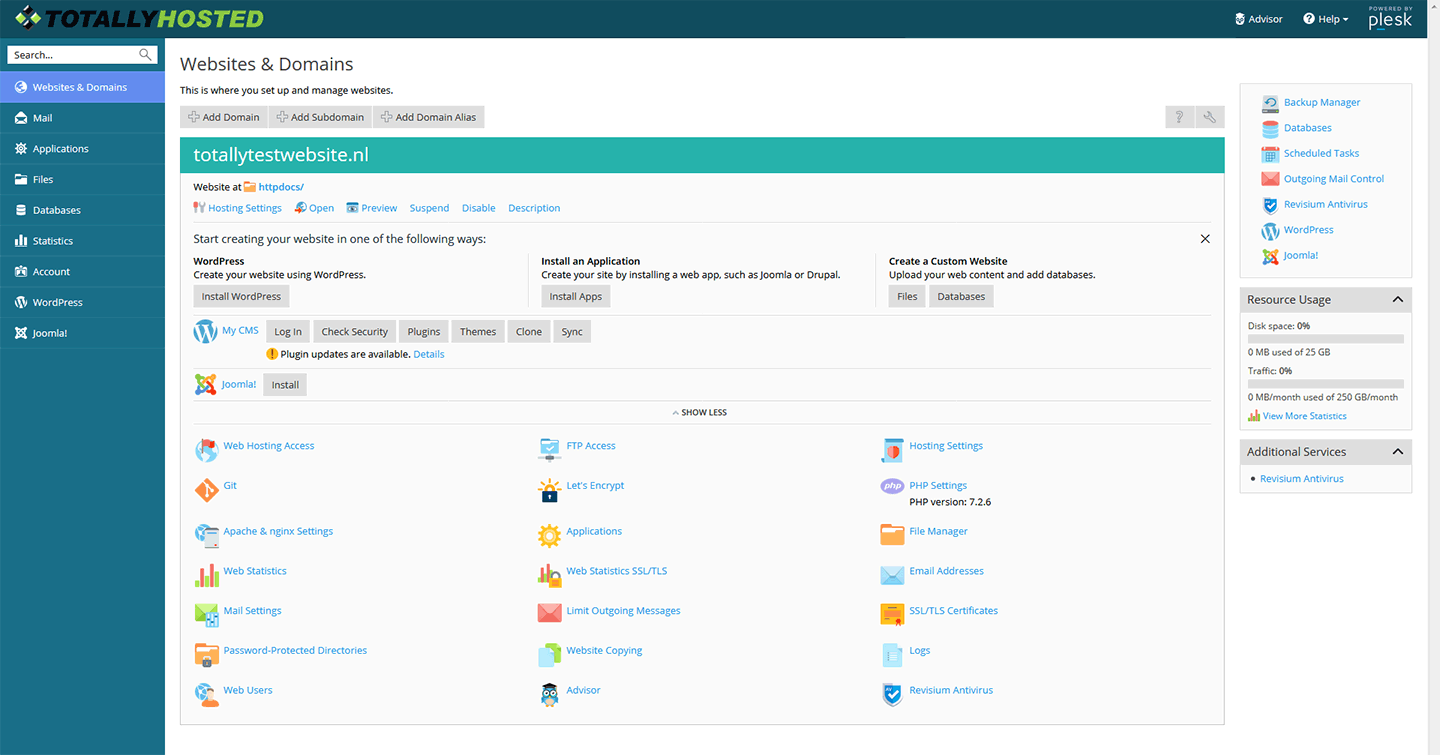
Task: Go to Databases in left sidebar
Action: 56,210
